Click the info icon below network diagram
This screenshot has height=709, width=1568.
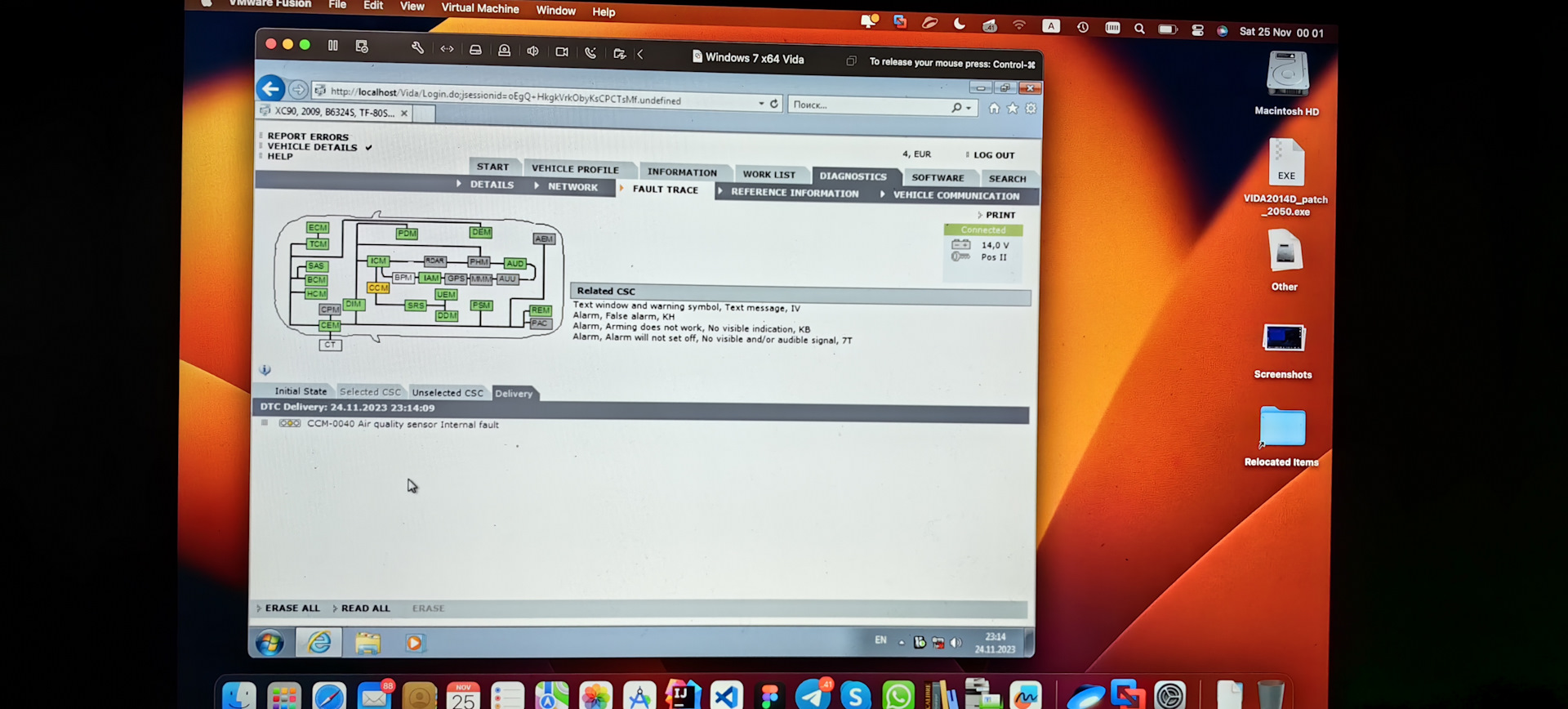(x=265, y=370)
